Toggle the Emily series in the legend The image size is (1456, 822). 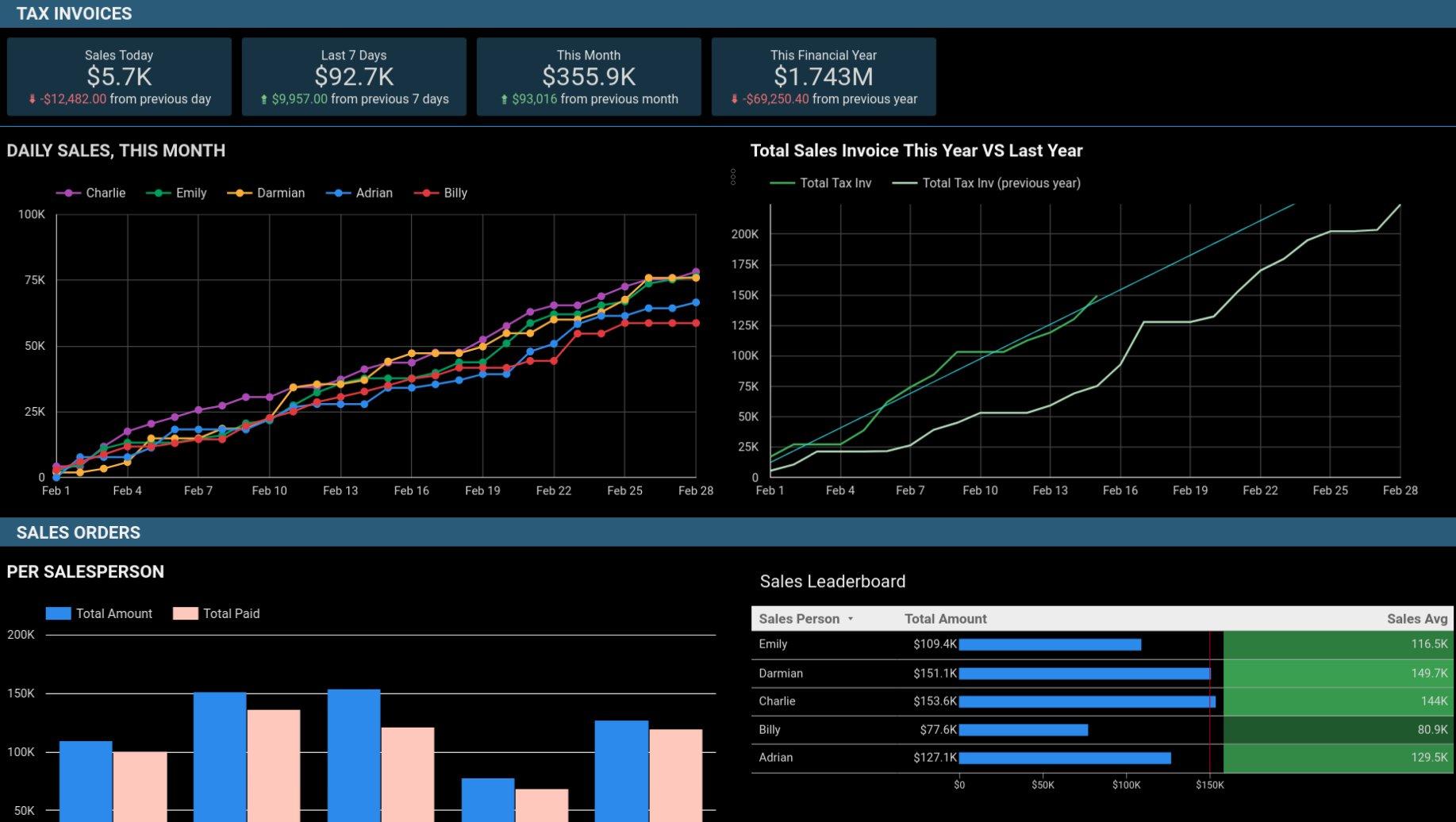(176, 193)
